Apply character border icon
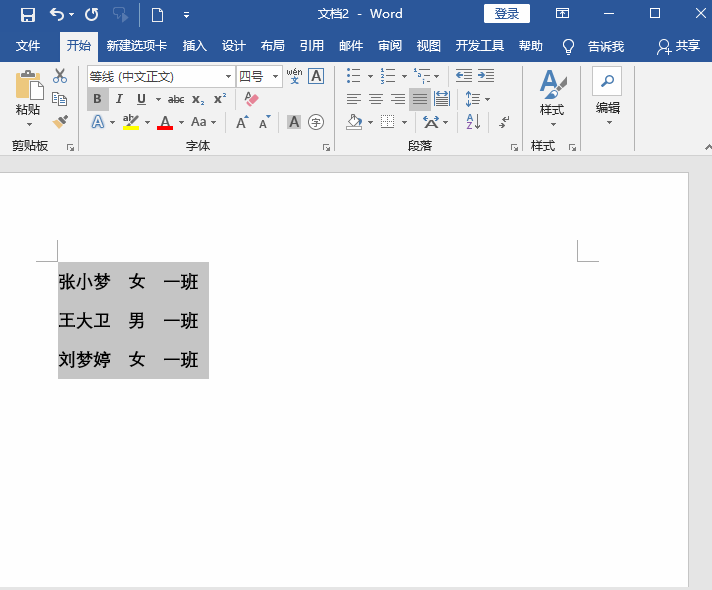Screen dimensions: 712x590 (x=316, y=76)
